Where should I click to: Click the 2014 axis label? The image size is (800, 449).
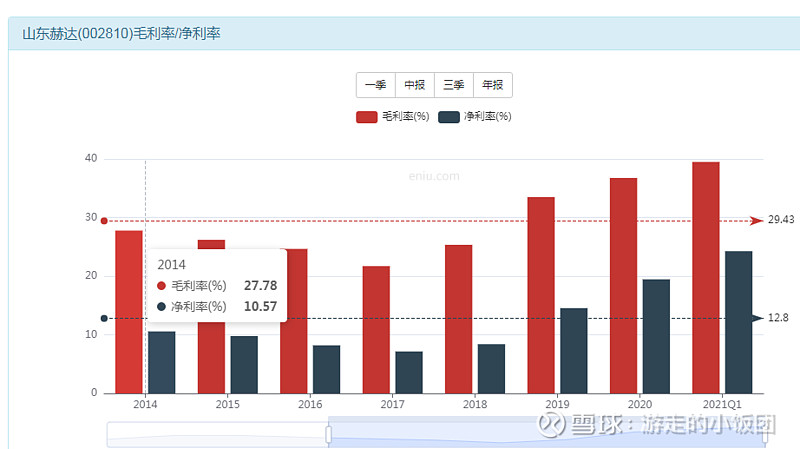145,404
